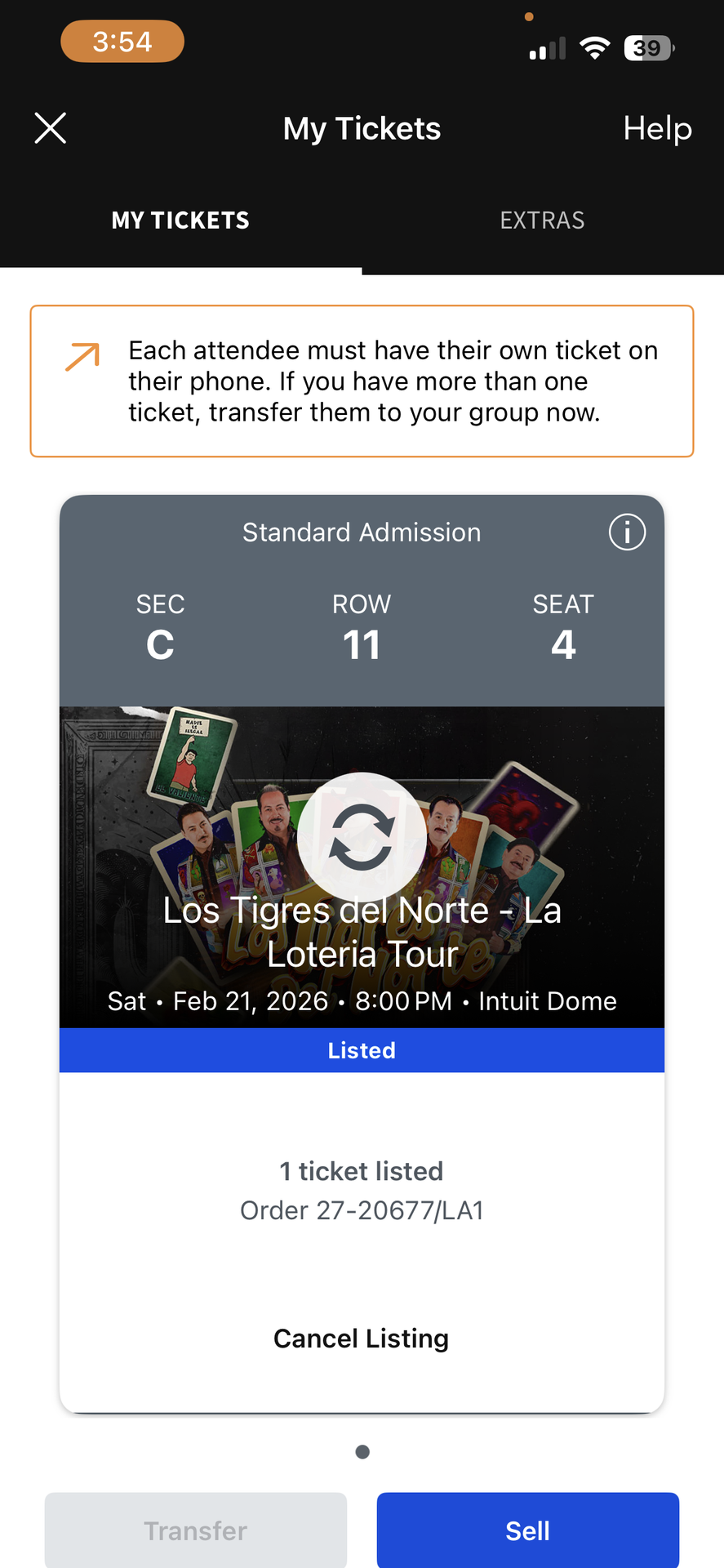The height and width of the screenshot is (1568, 724).
Task: Tap the Standard Admission ticket header
Action: 362,532
